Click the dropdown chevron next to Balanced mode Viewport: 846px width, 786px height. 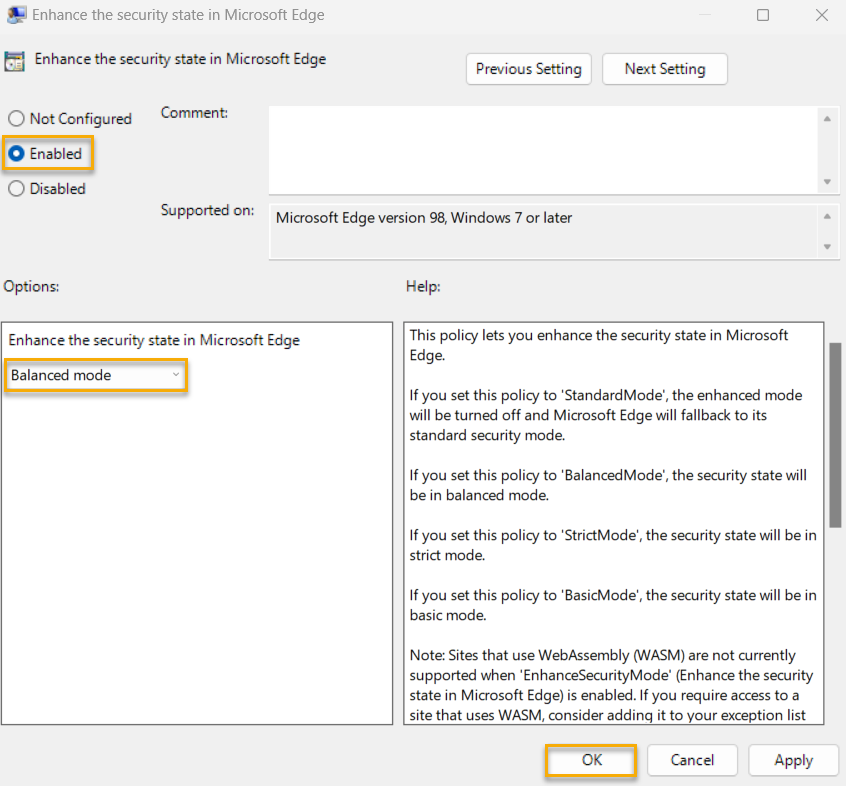pyautogui.click(x=176, y=375)
